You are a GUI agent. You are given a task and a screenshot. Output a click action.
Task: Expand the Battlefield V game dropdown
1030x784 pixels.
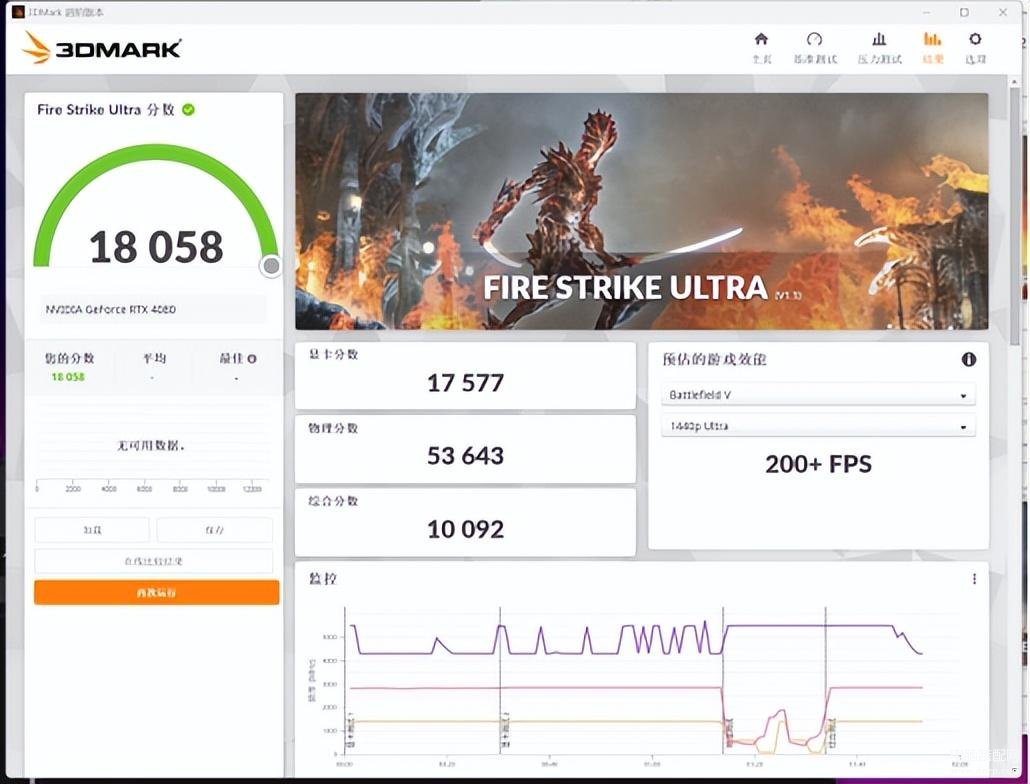tap(818, 395)
